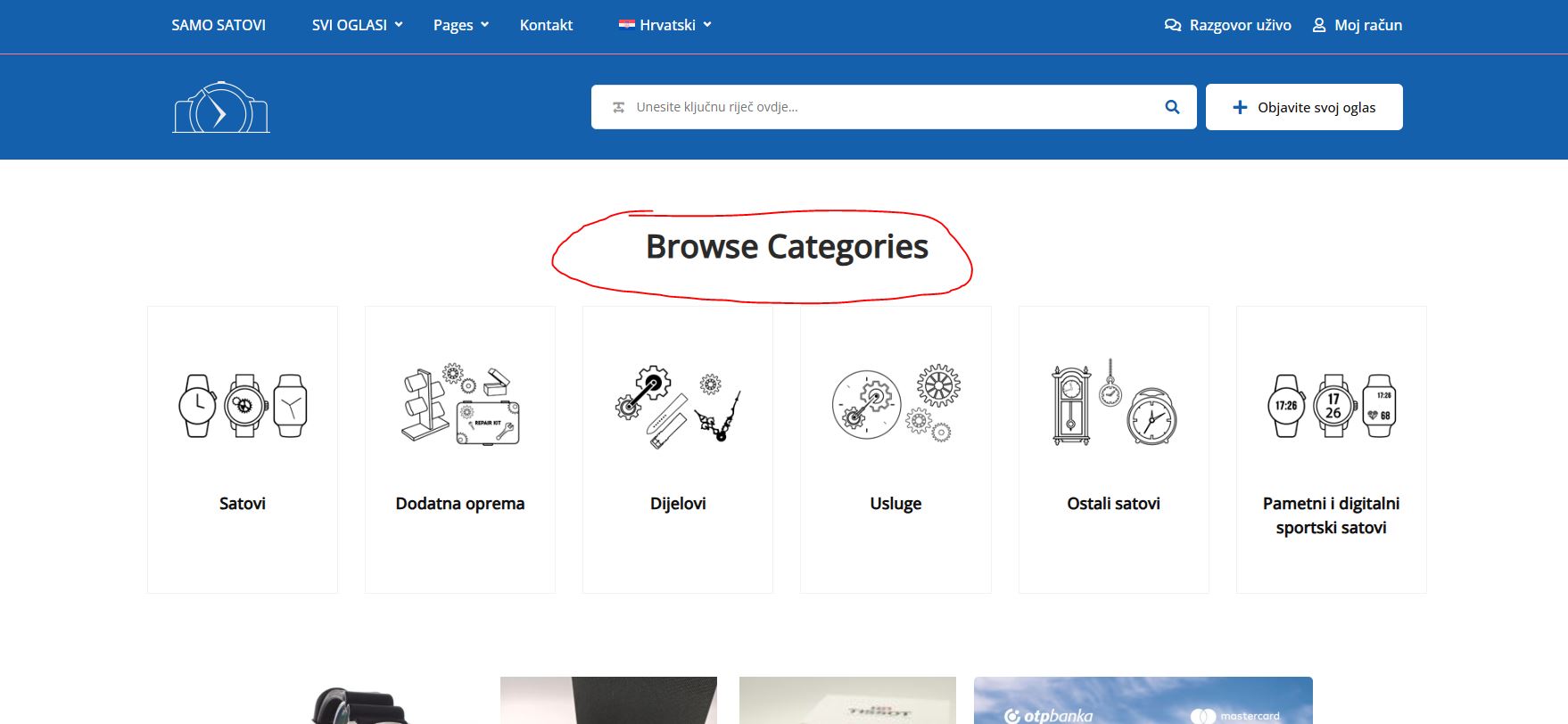Click Pametni i digitalni sportski satovi label

point(1332,515)
